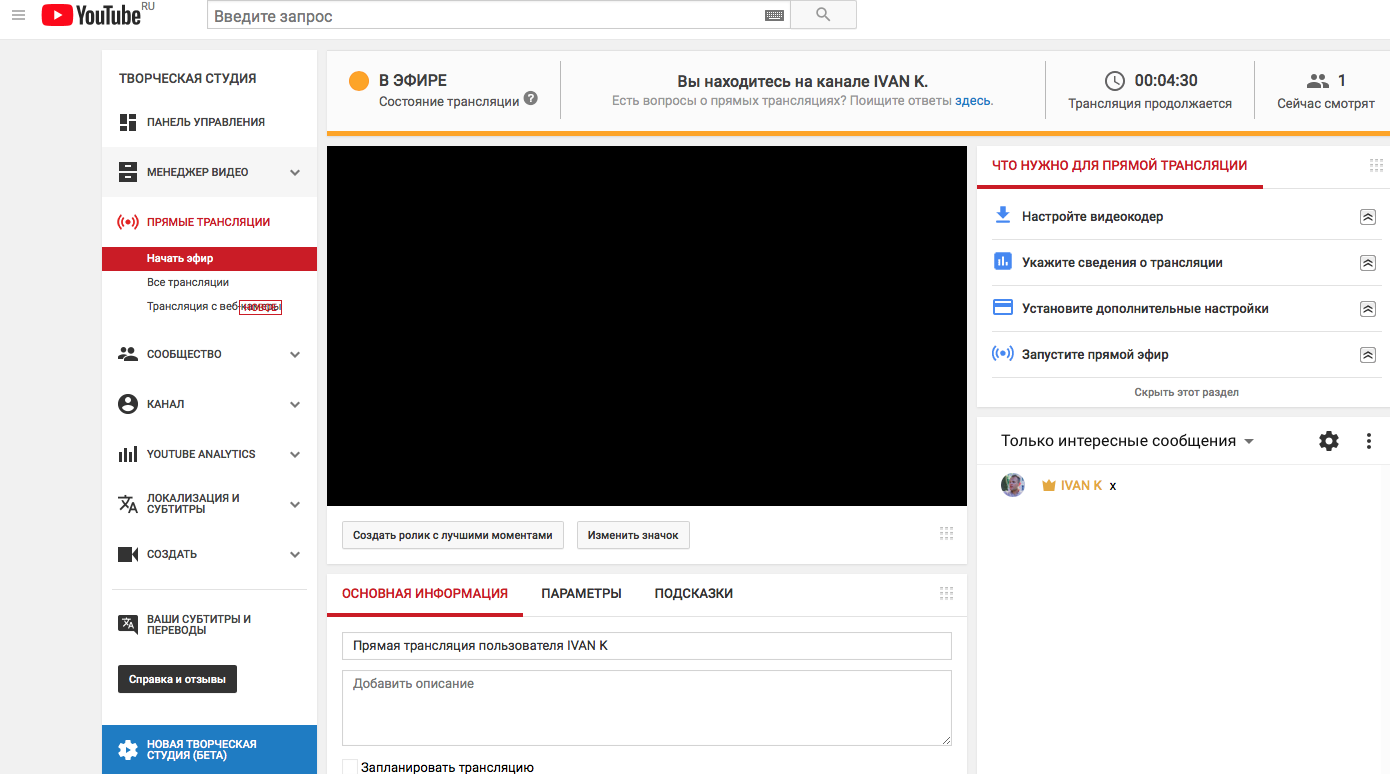This screenshot has width=1390, height=774.
Task: Click the Изменить значок button
Action: 633,535
